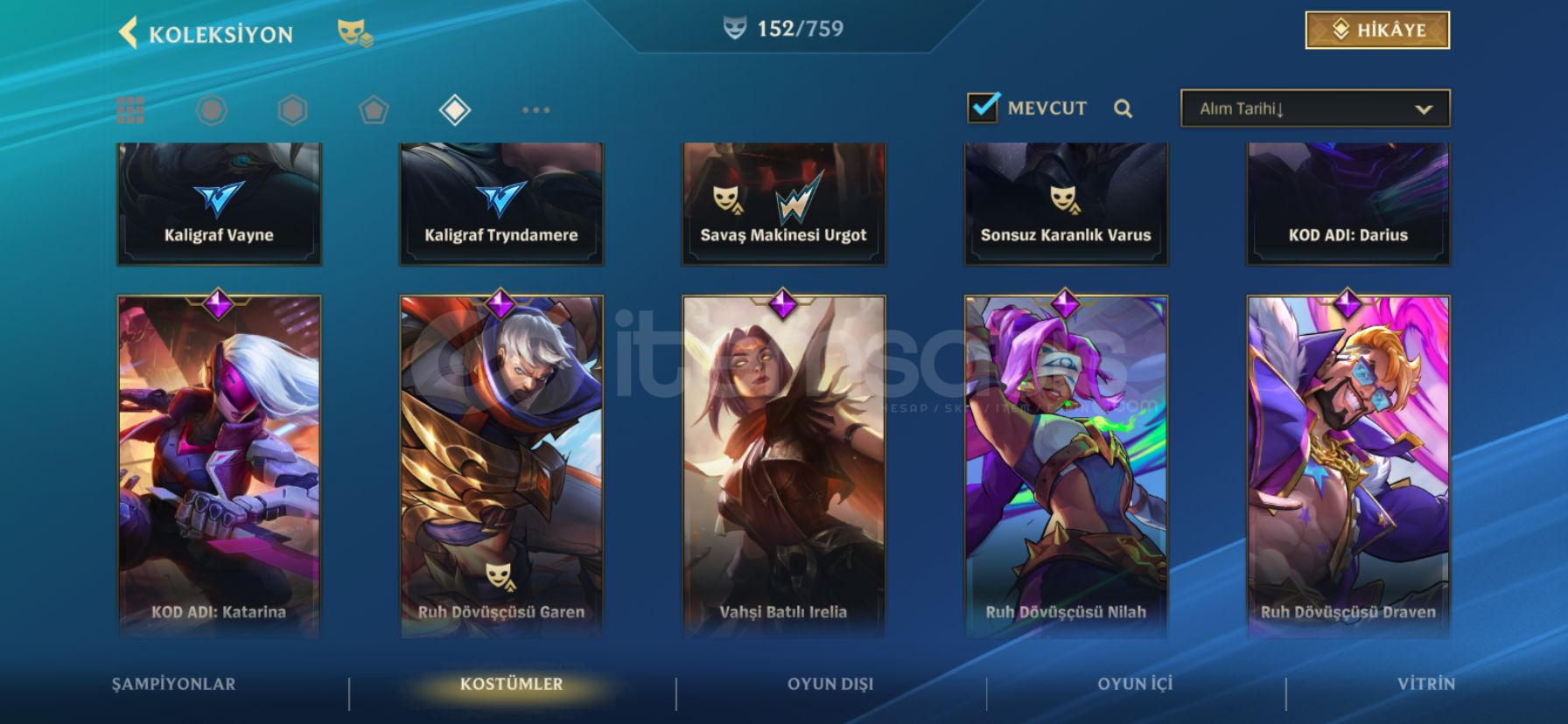
Task: Expand the Alım Tarihi sort dropdown
Action: point(1315,108)
